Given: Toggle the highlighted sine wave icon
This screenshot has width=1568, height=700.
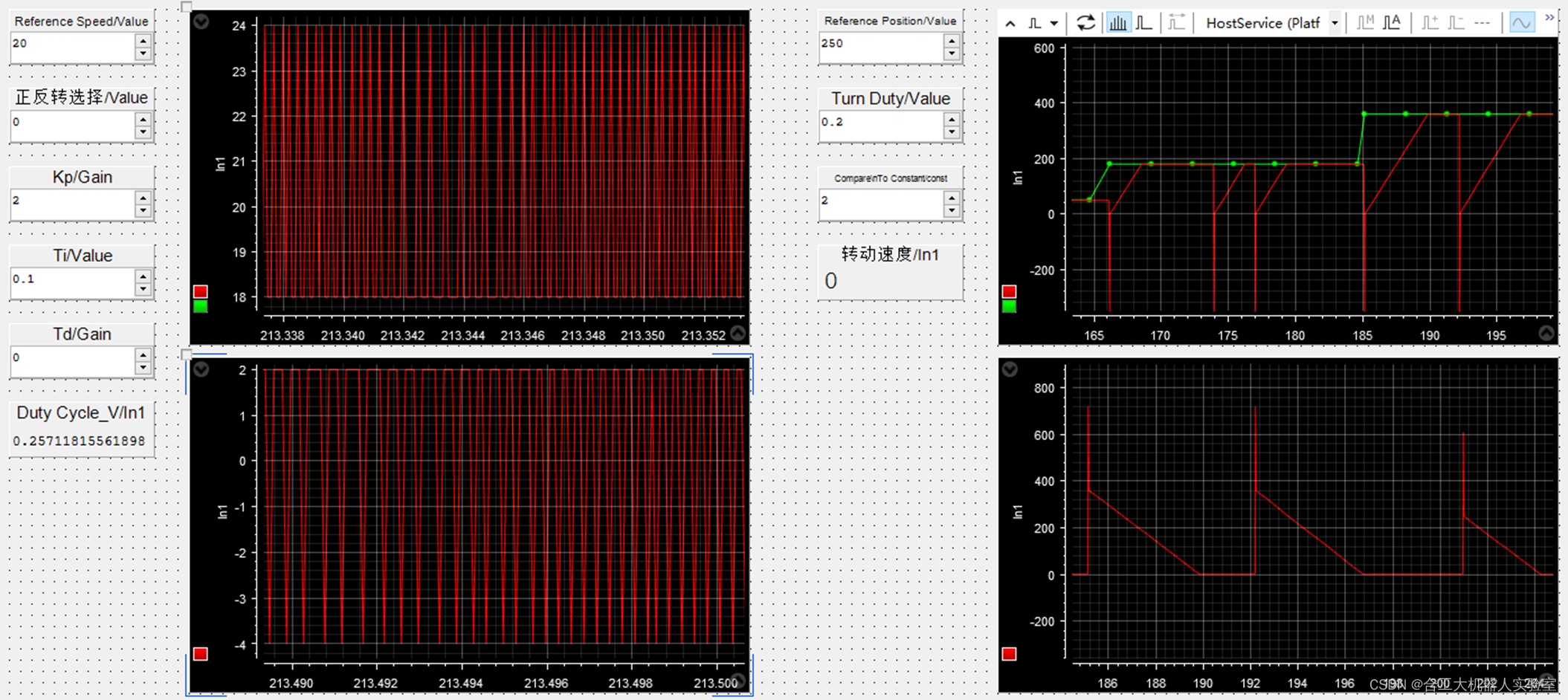Looking at the screenshot, I should pos(1522,23).
